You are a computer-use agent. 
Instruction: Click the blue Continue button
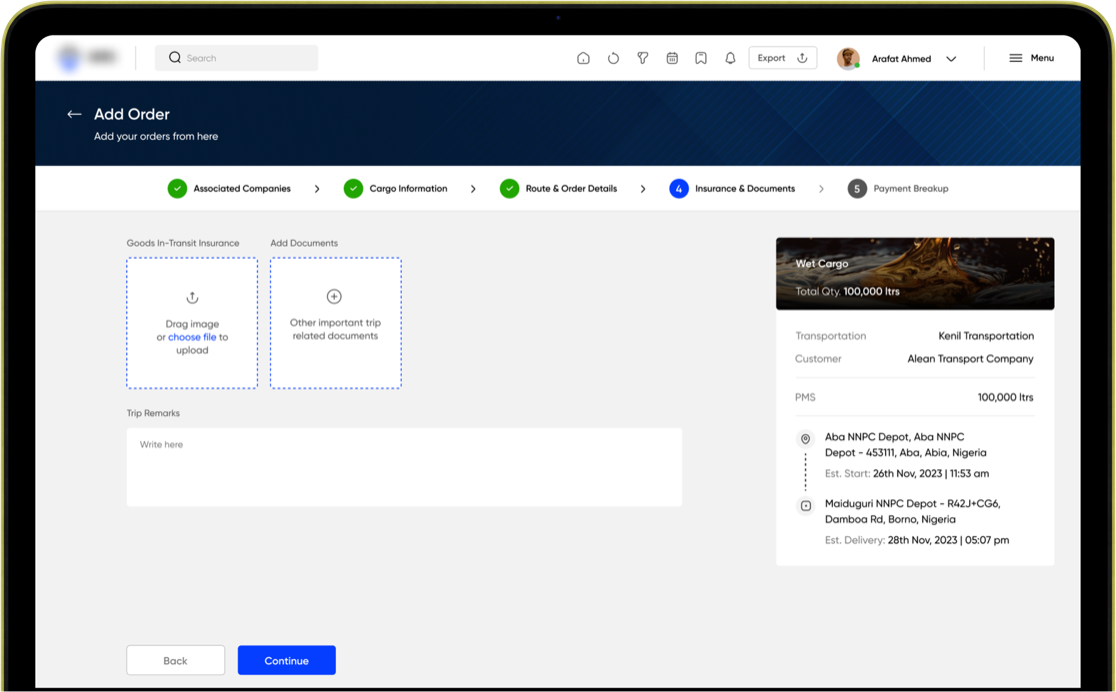click(287, 660)
